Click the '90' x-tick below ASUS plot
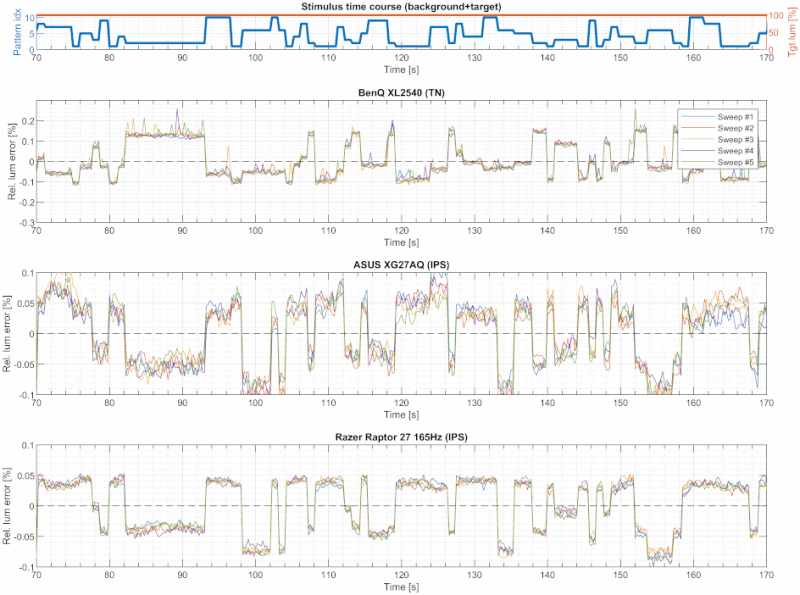Screen dimensions: 800x595 [x=182, y=403]
